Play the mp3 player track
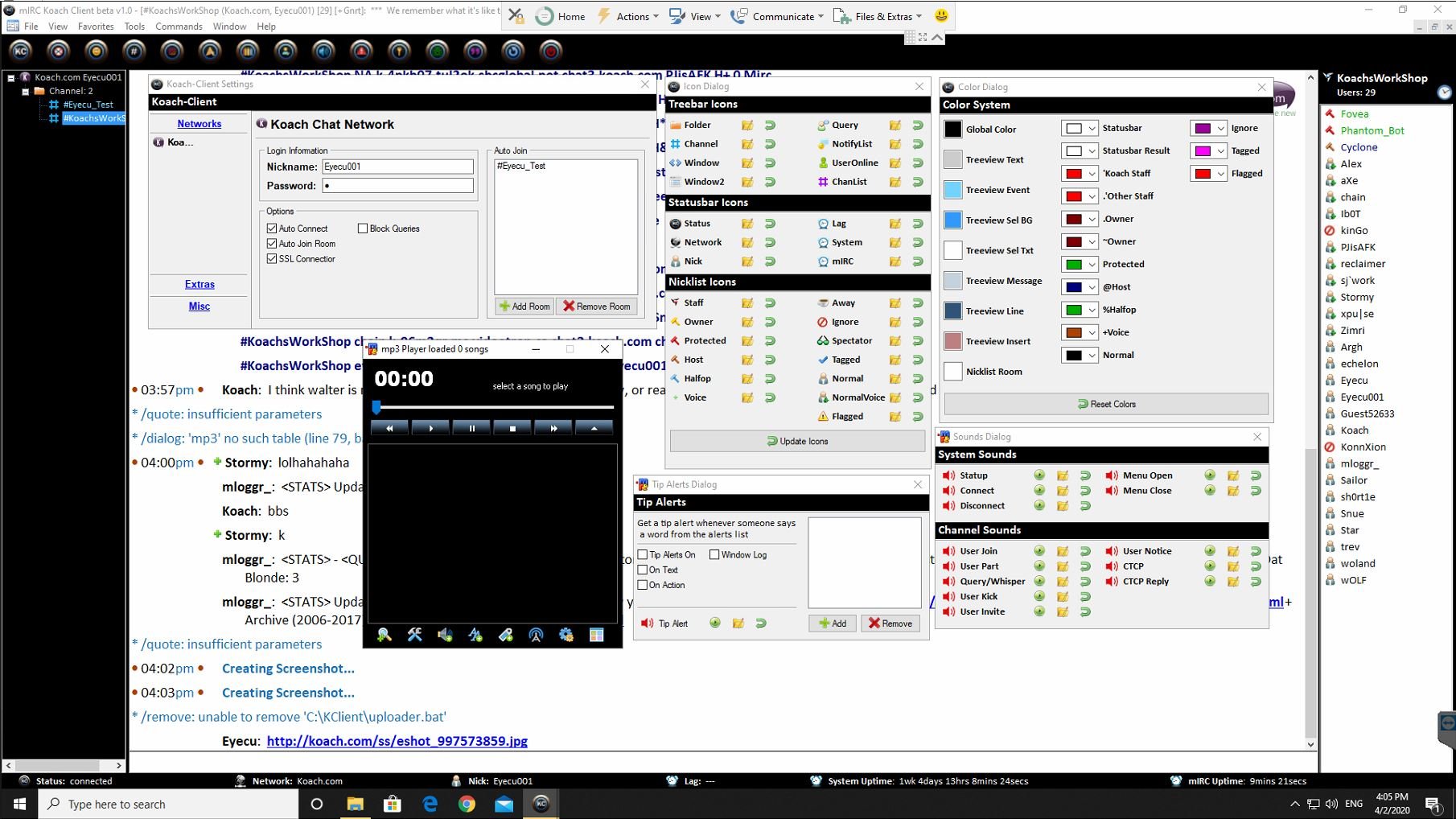 [x=430, y=428]
